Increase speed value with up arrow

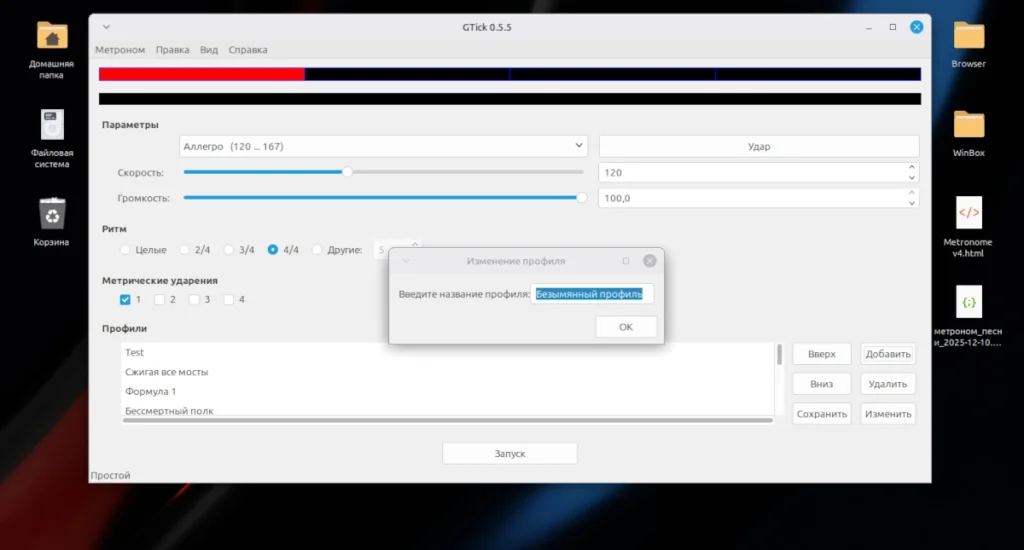912,167
